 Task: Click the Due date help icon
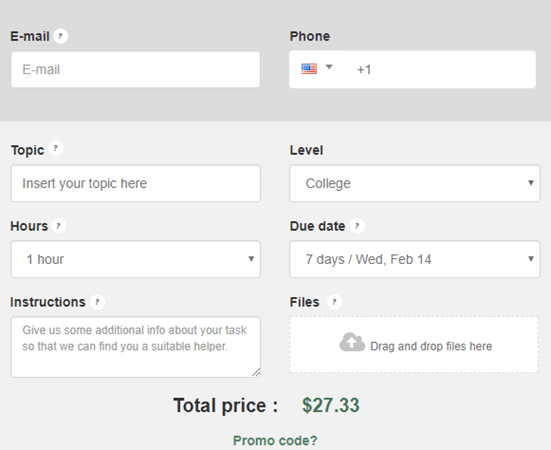[357, 226]
